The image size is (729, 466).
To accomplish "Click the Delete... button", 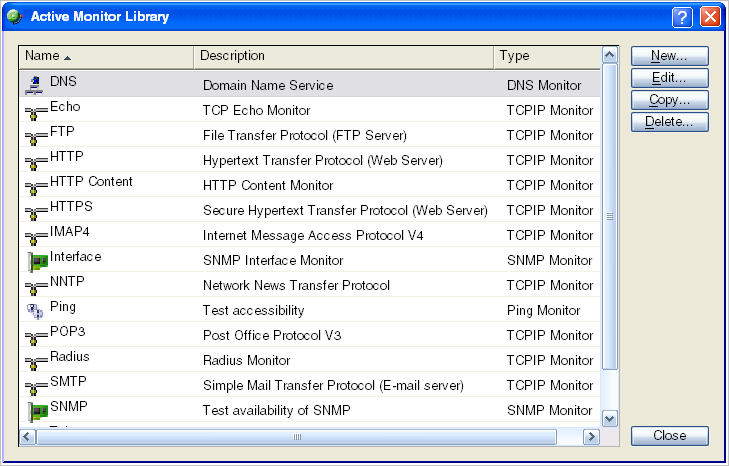I will [669, 122].
